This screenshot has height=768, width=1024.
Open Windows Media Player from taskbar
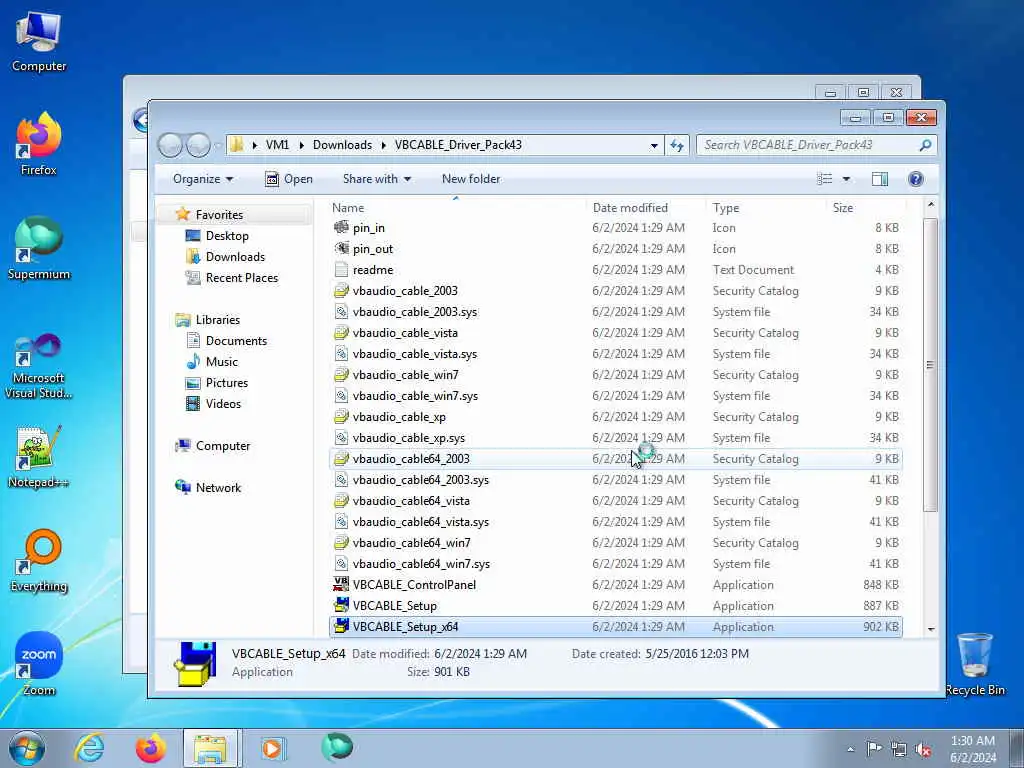(x=272, y=748)
